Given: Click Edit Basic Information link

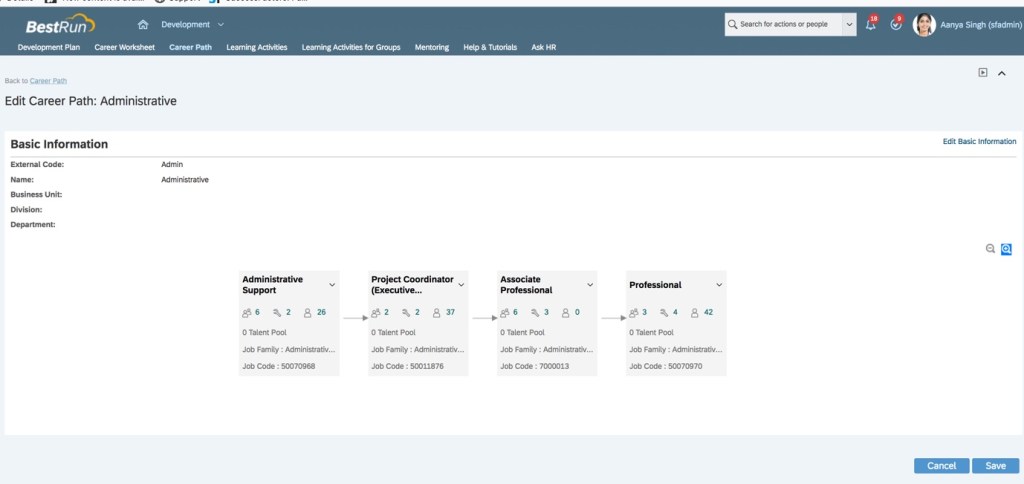Looking at the screenshot, I should click(979, 142).
